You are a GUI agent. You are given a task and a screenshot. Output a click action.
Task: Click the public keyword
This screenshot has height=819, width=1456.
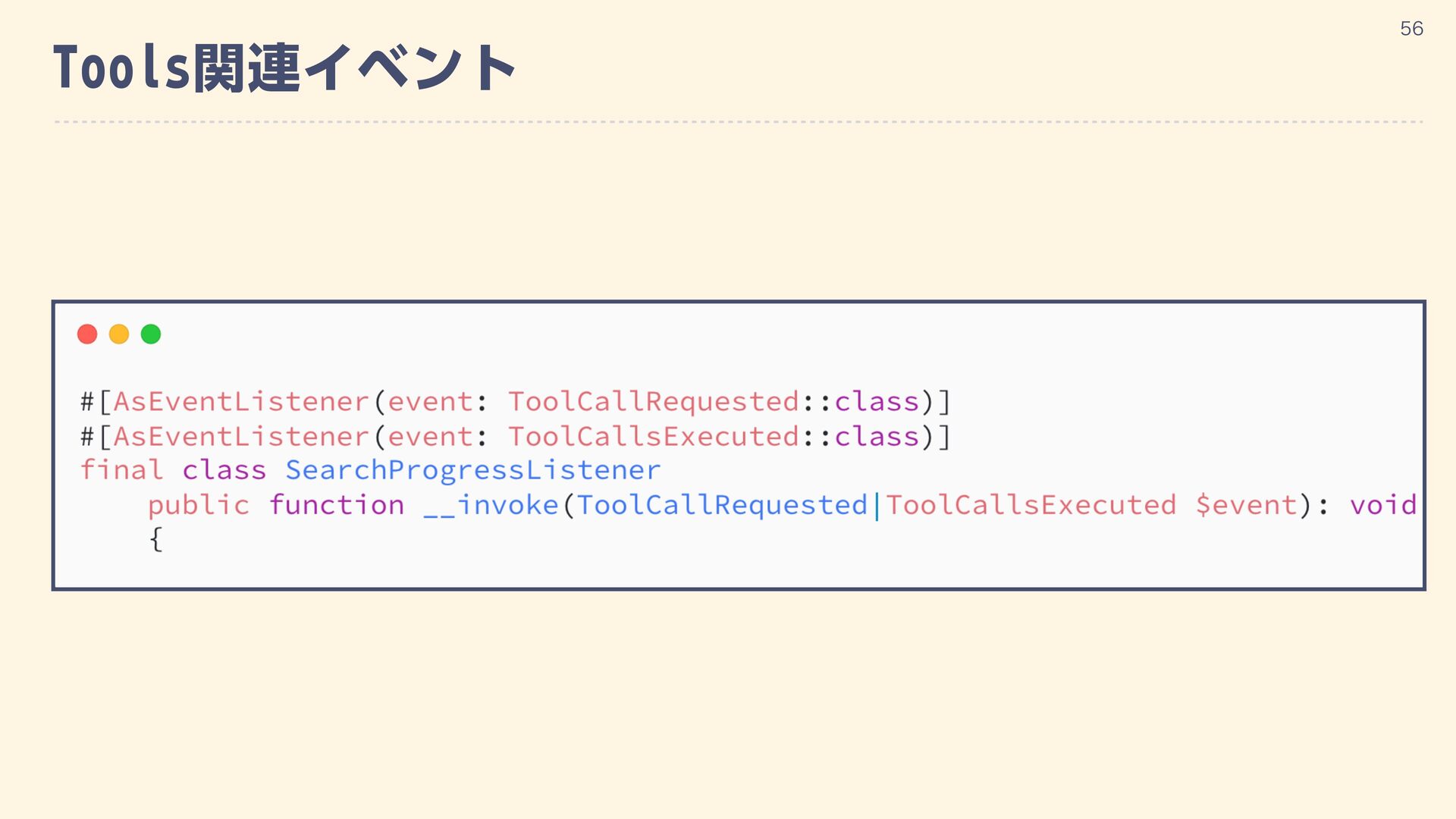click(x=199, y=505)
